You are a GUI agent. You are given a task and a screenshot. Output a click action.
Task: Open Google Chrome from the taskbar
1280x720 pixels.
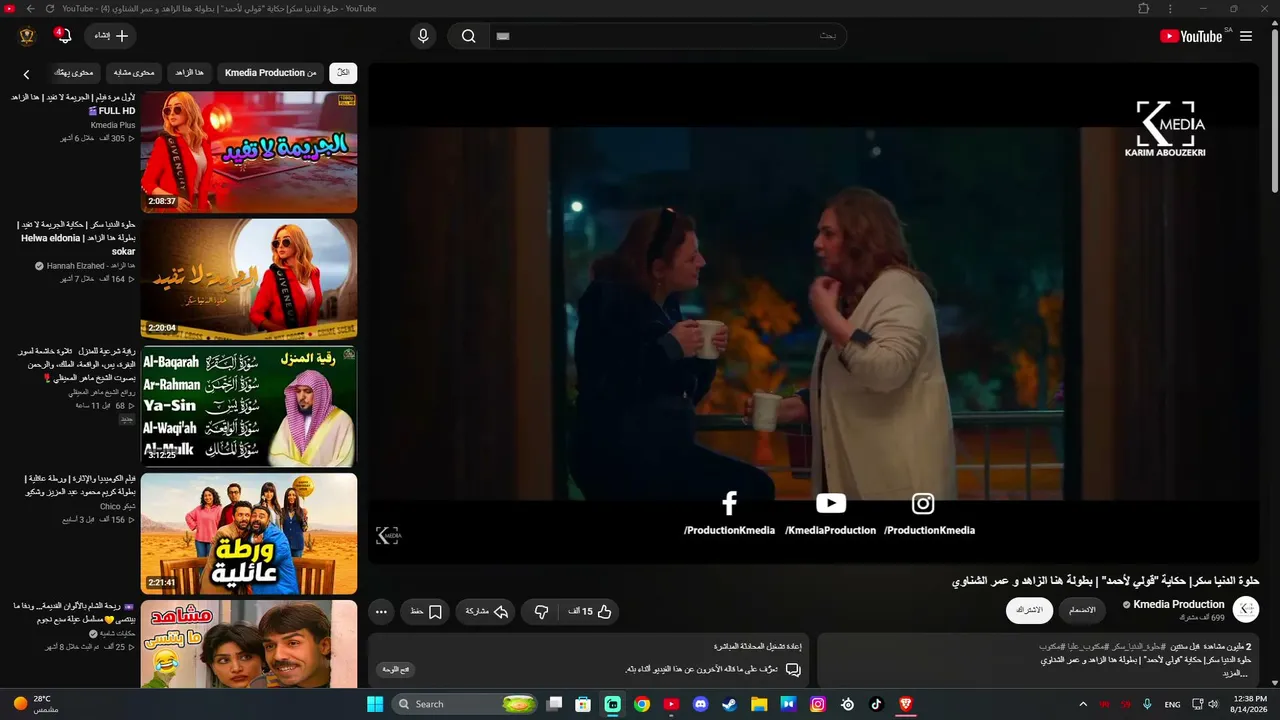(642, 704)
